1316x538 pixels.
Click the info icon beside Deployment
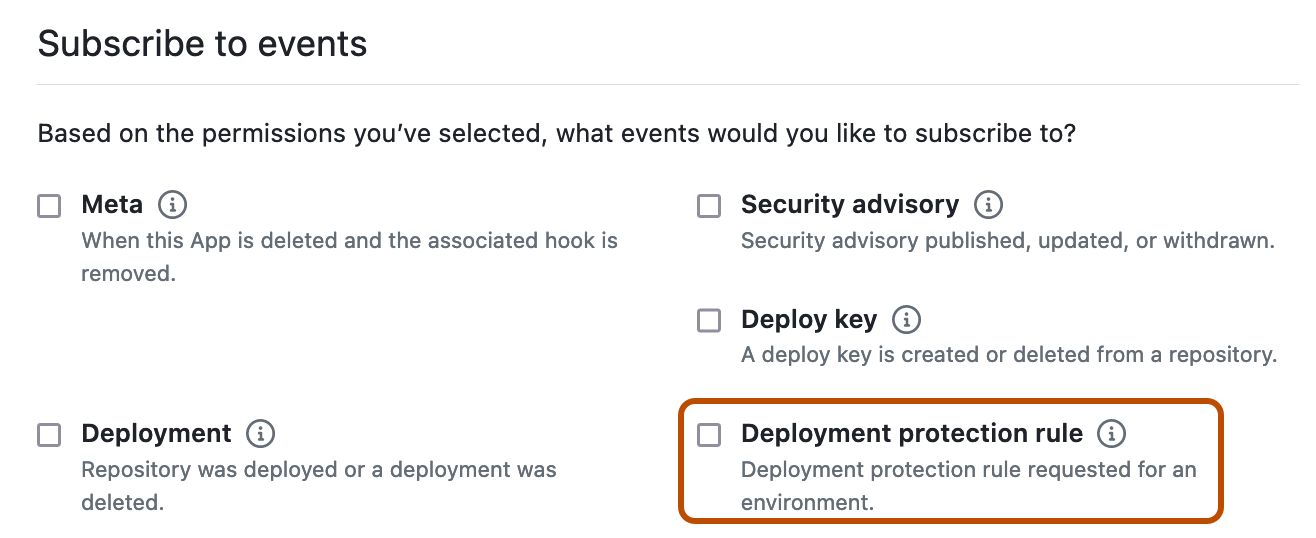[x=261, y=434]
